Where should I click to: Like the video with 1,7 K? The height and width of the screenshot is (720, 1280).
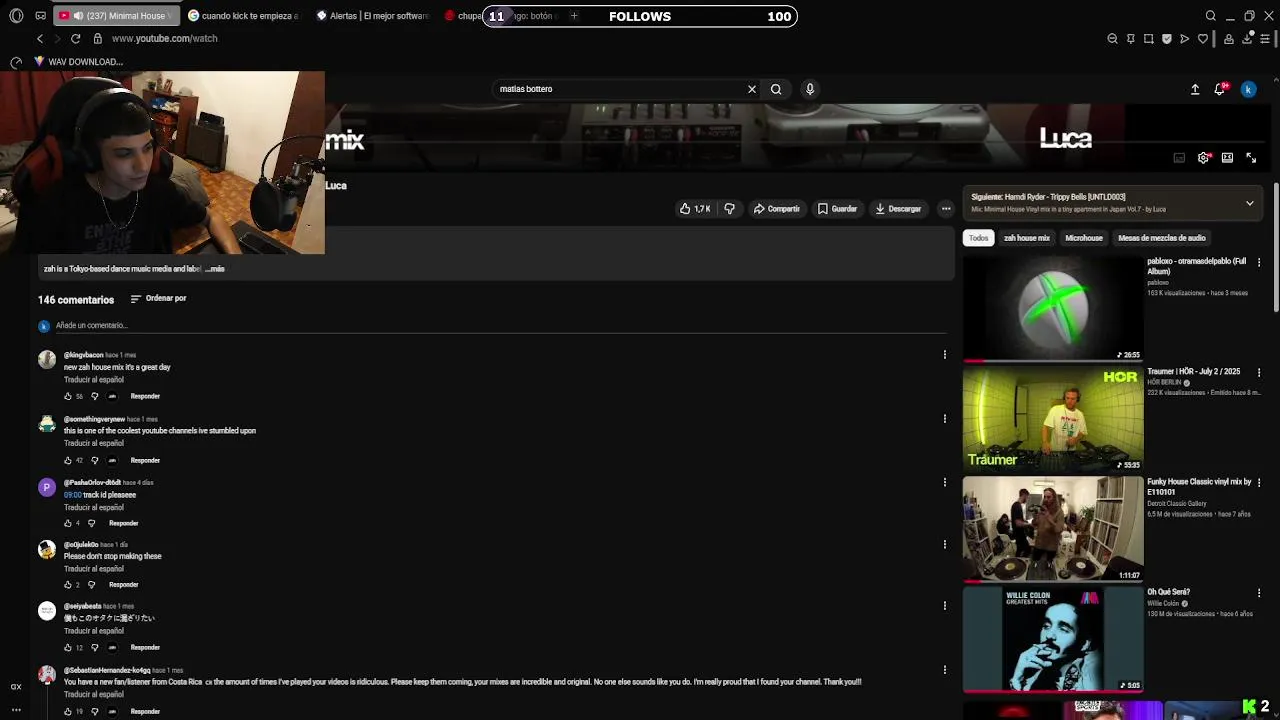click(695, 209)
